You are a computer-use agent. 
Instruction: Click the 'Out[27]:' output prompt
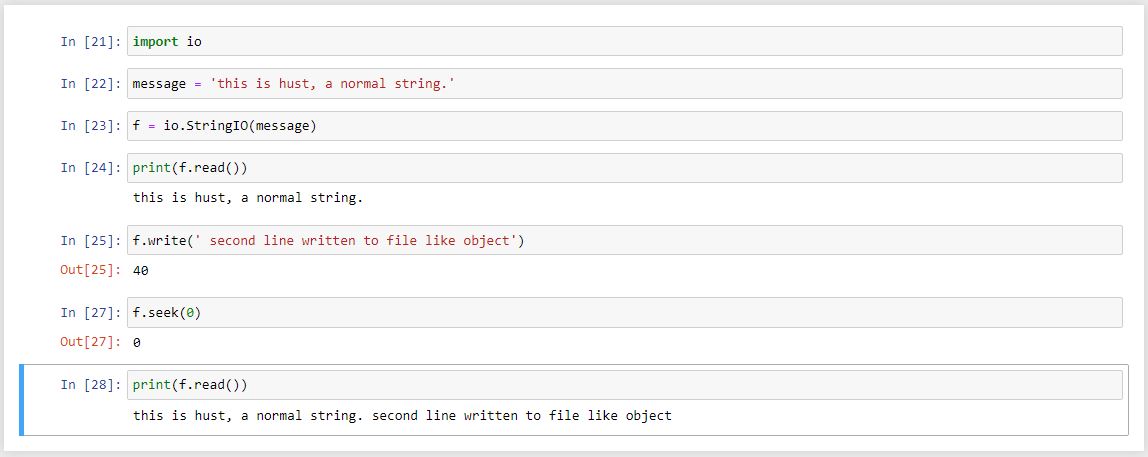coord(90,342)
